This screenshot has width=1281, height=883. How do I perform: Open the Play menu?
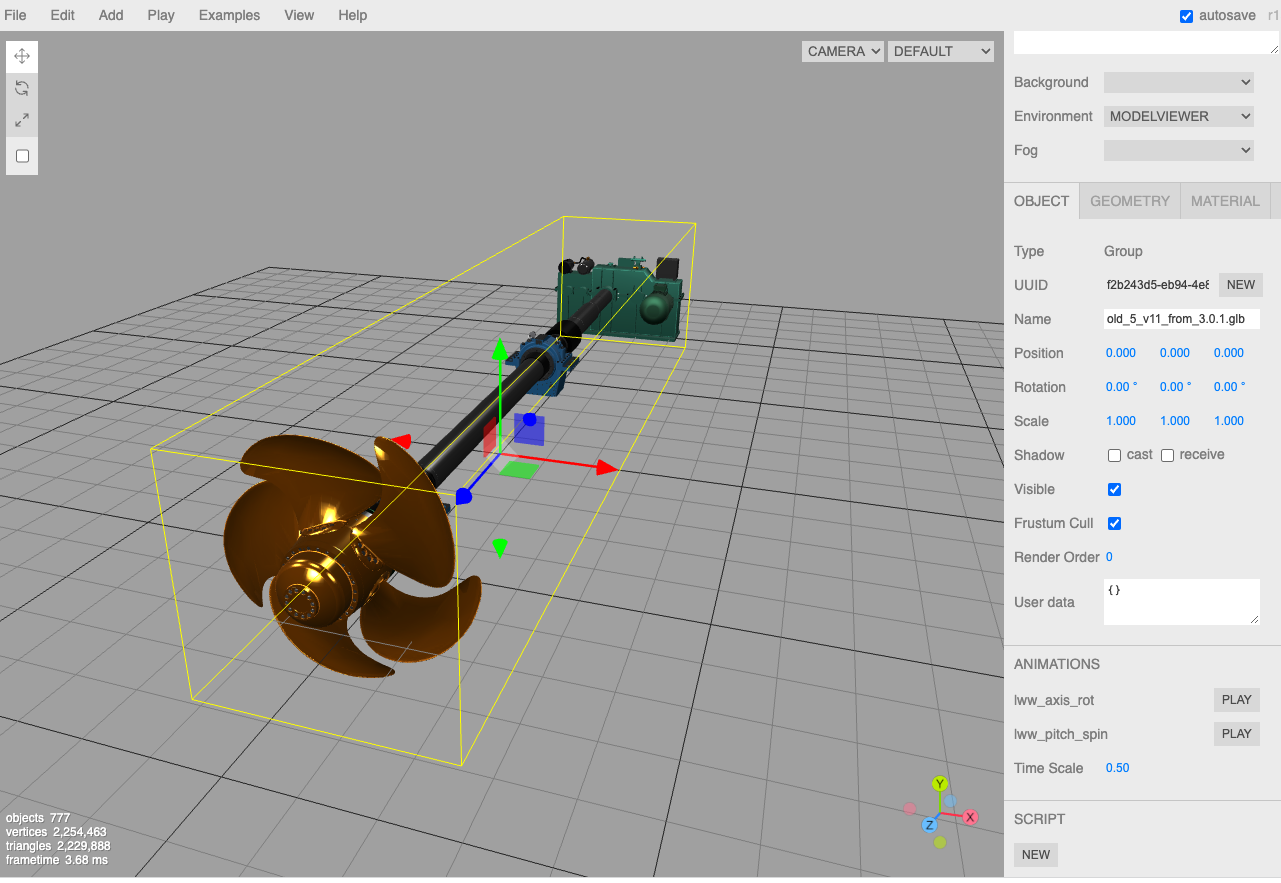[161, 15]
